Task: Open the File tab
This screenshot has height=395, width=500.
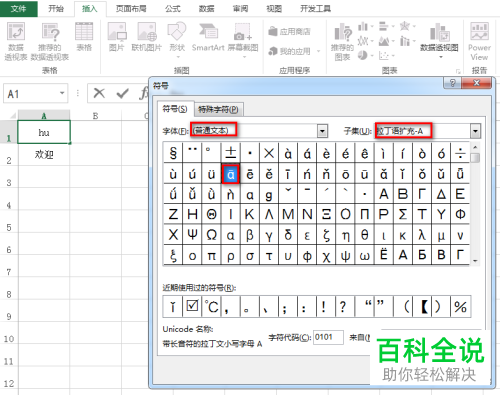Action: click(x=19, y=8)
